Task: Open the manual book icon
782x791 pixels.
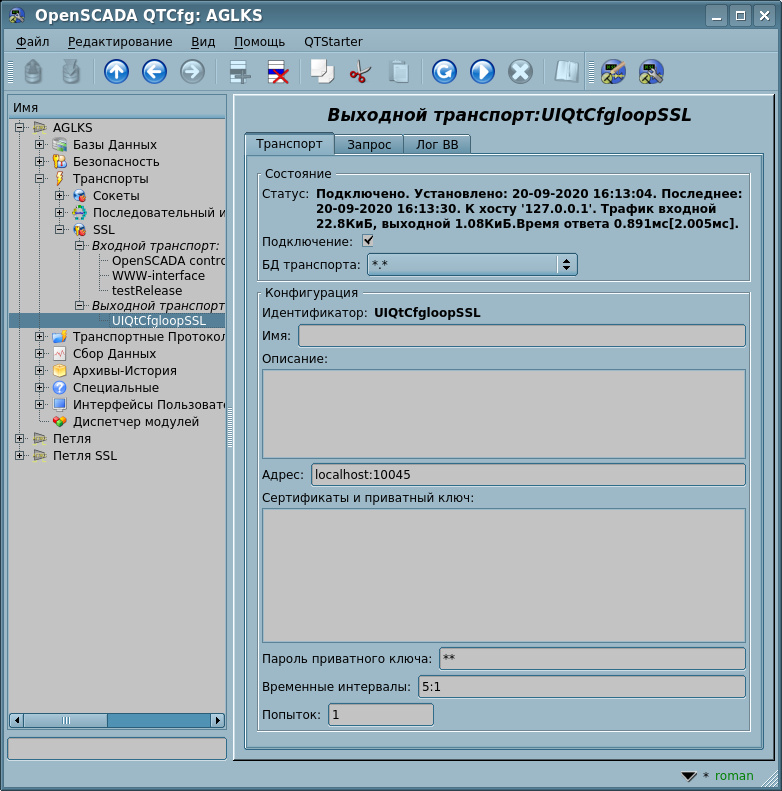Action: 566,72
